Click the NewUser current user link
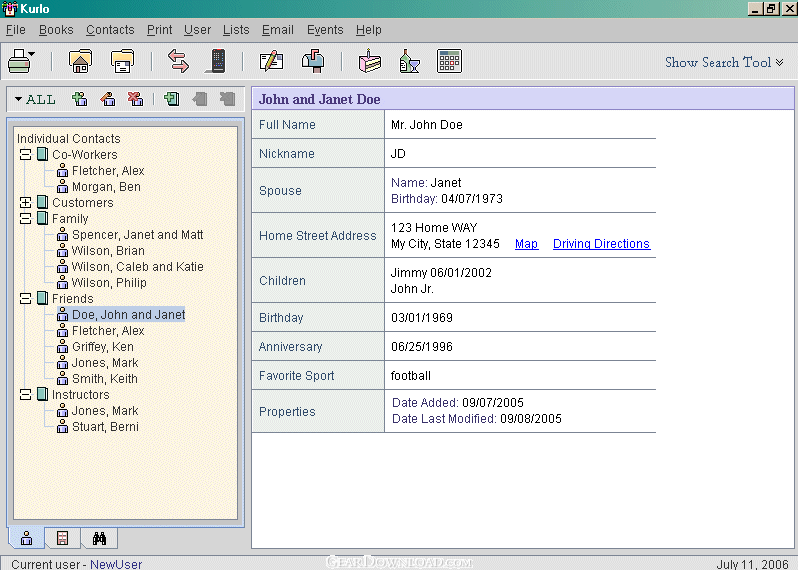798x570 pixels. point(116,564)
